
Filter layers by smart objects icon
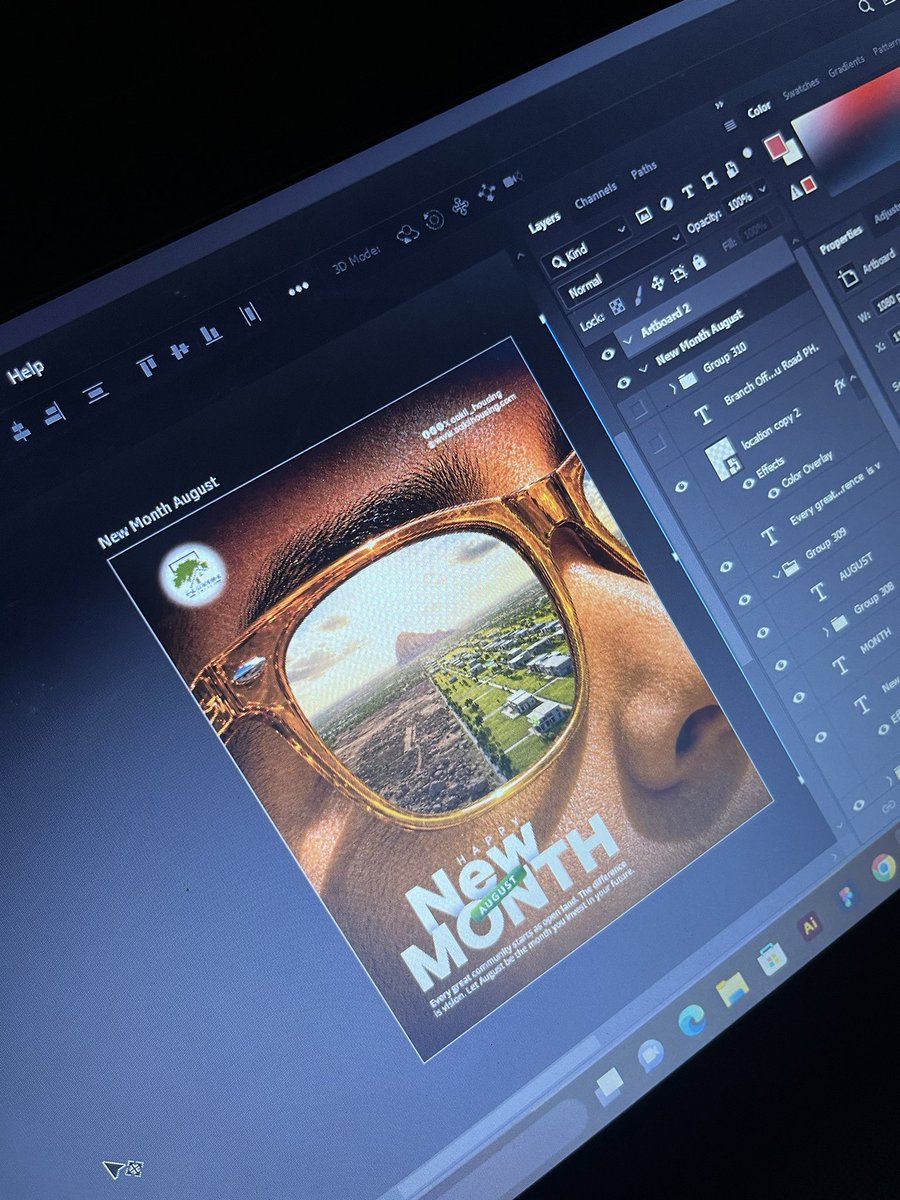[731, 169]
